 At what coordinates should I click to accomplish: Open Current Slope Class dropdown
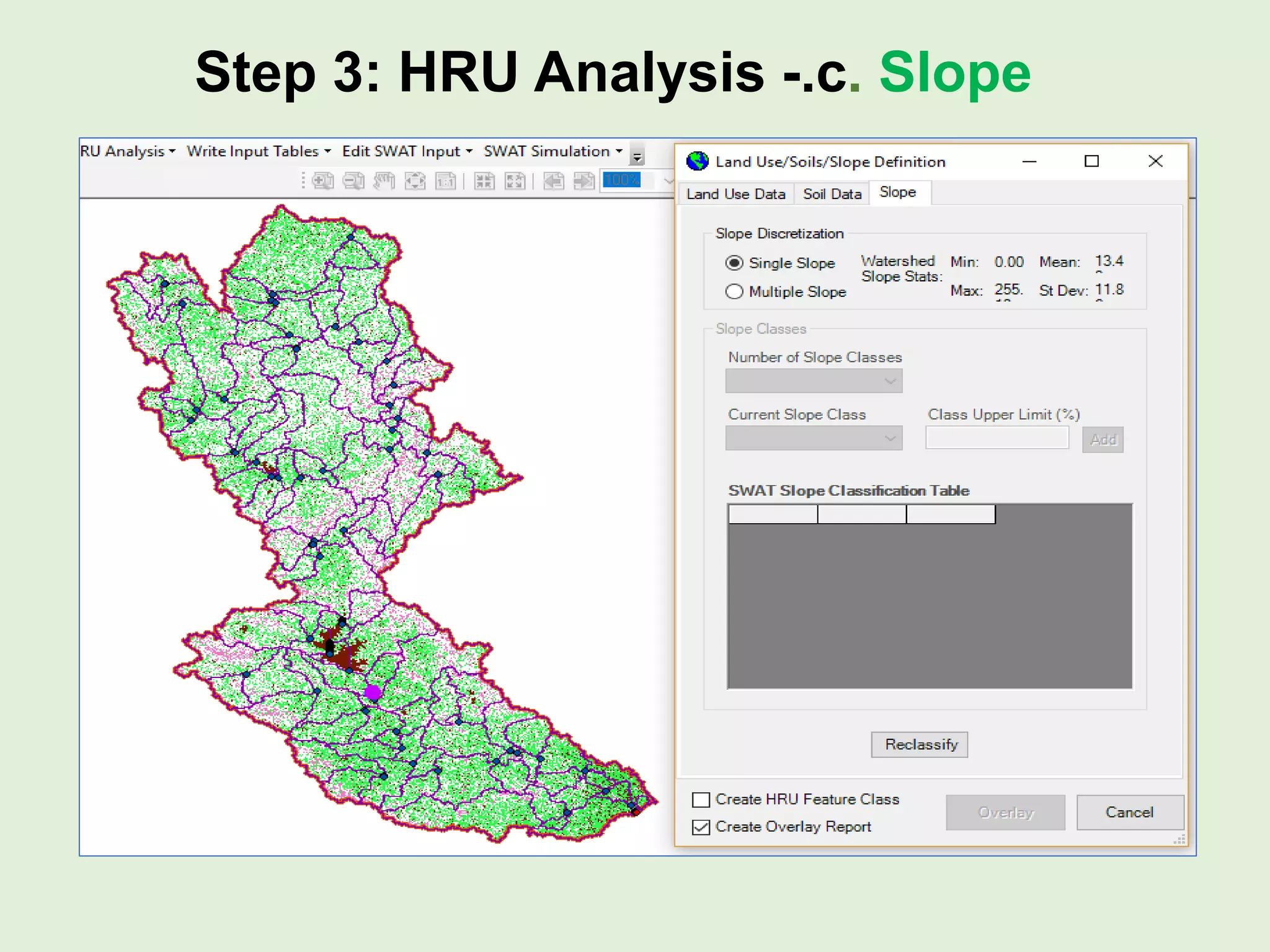814,438
